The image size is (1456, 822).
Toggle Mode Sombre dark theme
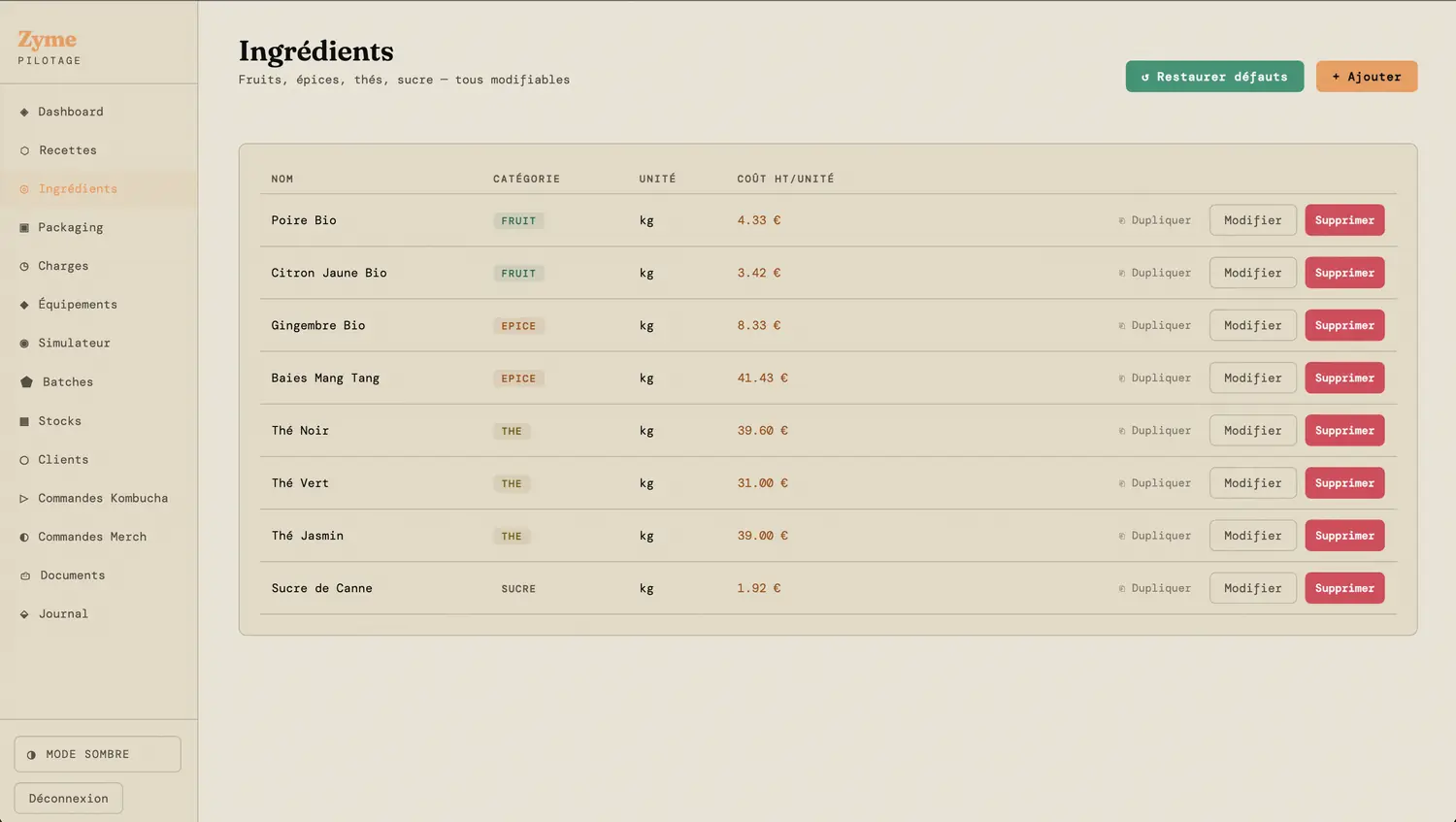(x=97, y=754)
